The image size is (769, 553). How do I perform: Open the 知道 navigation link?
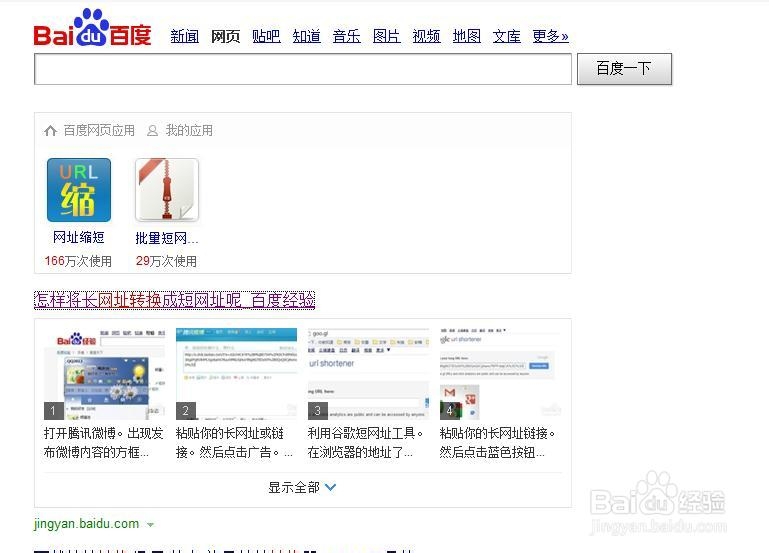tap(307, 36)
